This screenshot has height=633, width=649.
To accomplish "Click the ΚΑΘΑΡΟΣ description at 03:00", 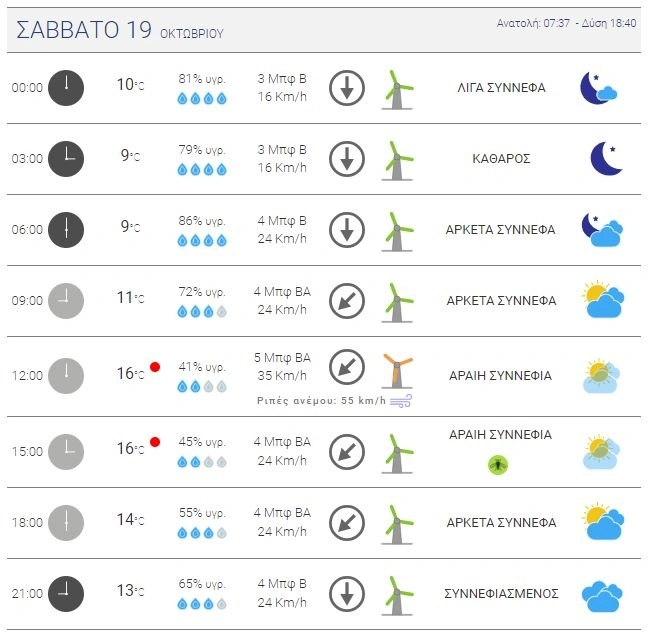I will 501,158.
